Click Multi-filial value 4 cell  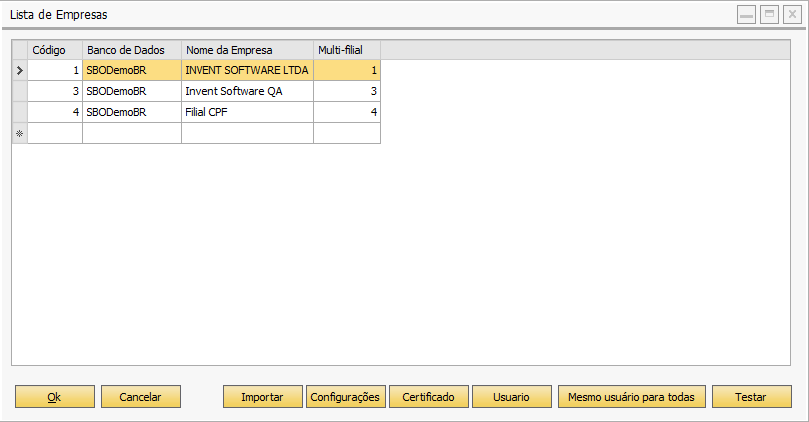tap(347, 112)
